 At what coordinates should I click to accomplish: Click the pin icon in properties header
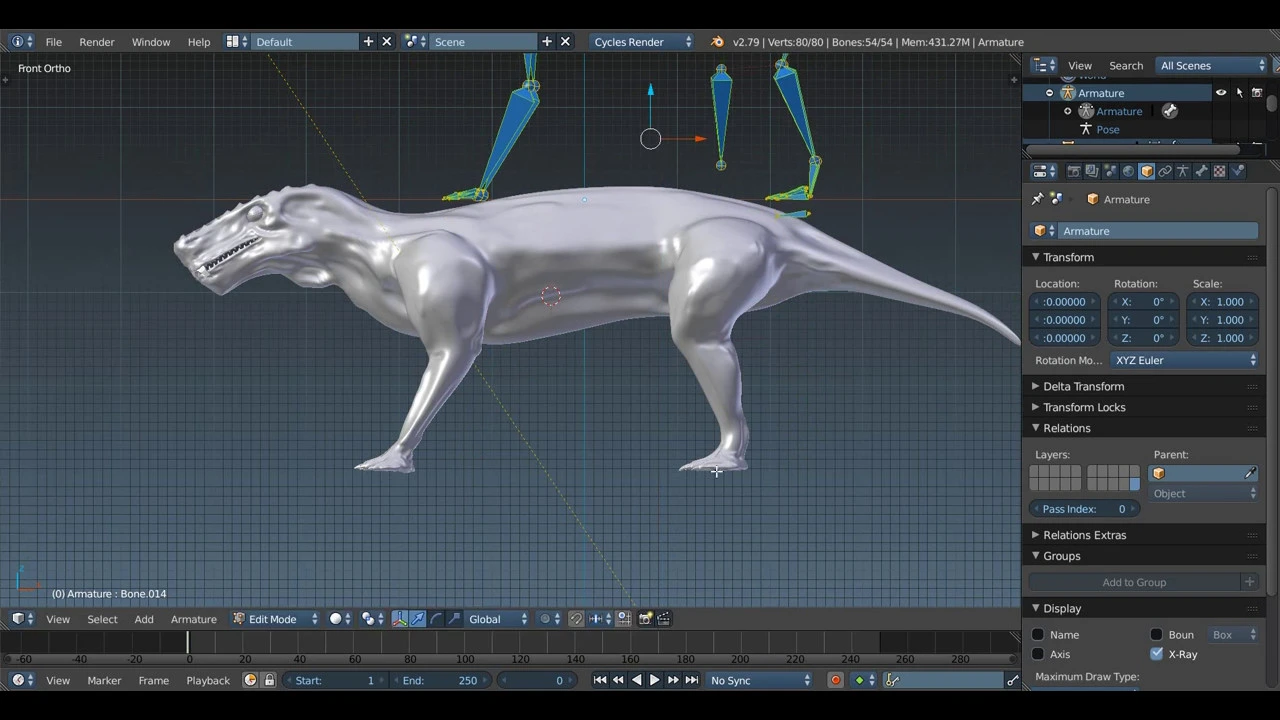1037,199
